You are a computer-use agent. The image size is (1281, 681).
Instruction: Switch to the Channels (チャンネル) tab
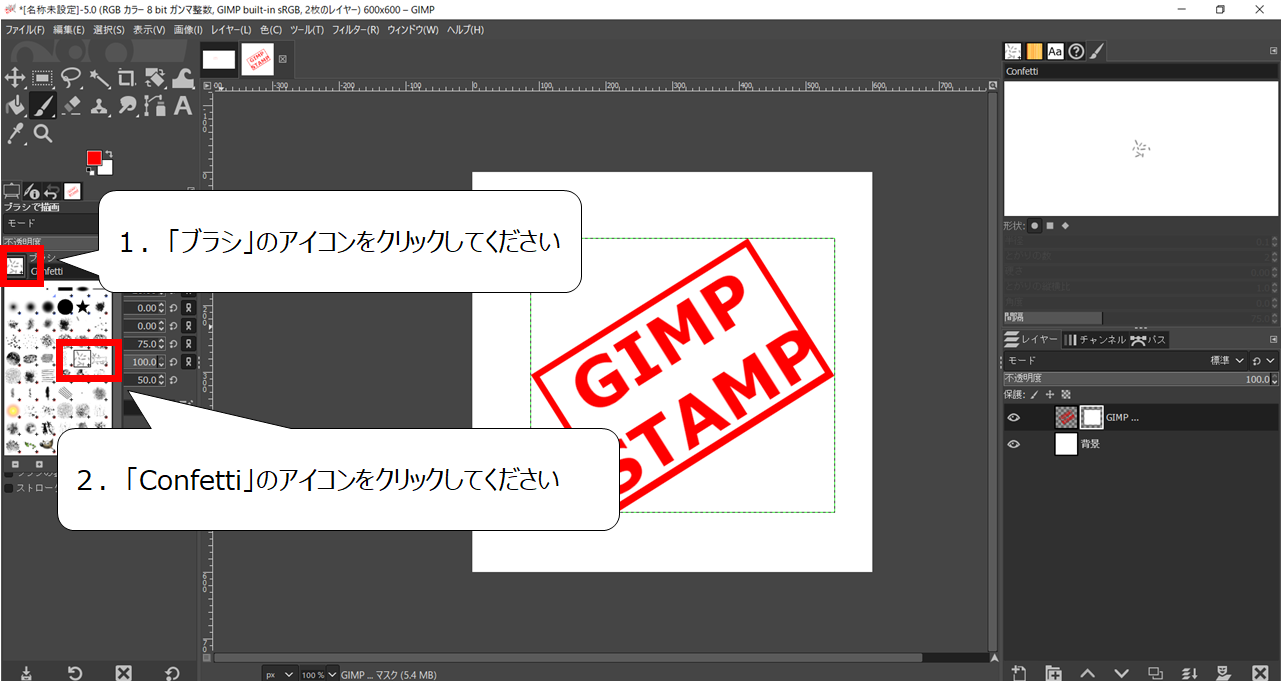[x=1095, y=340]
